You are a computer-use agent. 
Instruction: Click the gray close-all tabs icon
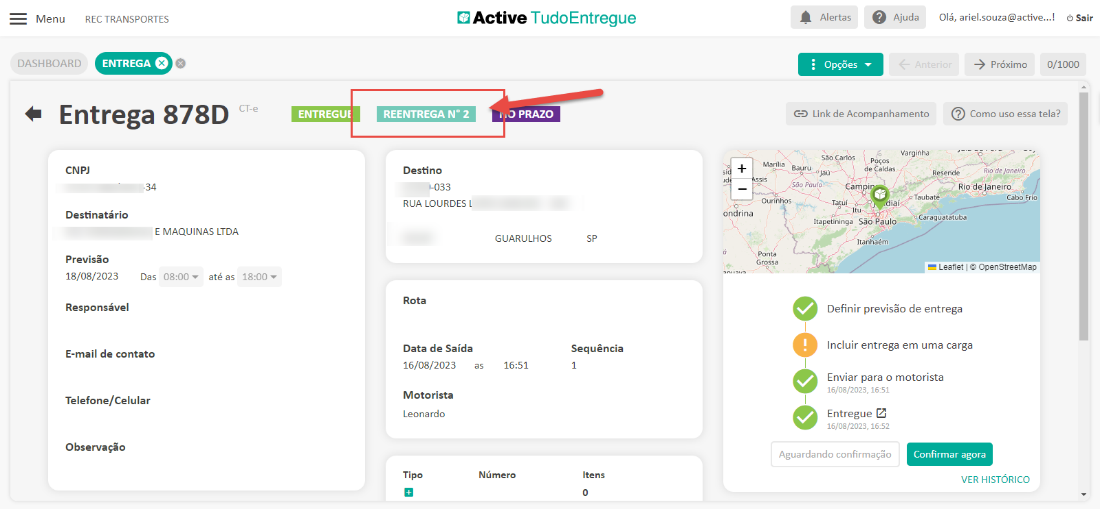point(180,64)
